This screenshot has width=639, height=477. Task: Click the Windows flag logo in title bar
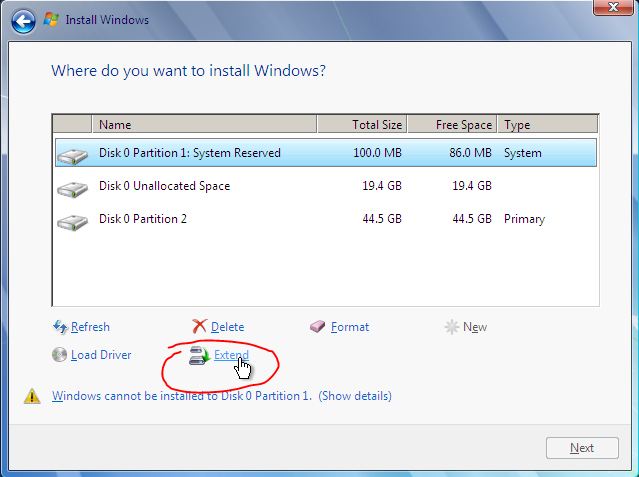[51, 20]
